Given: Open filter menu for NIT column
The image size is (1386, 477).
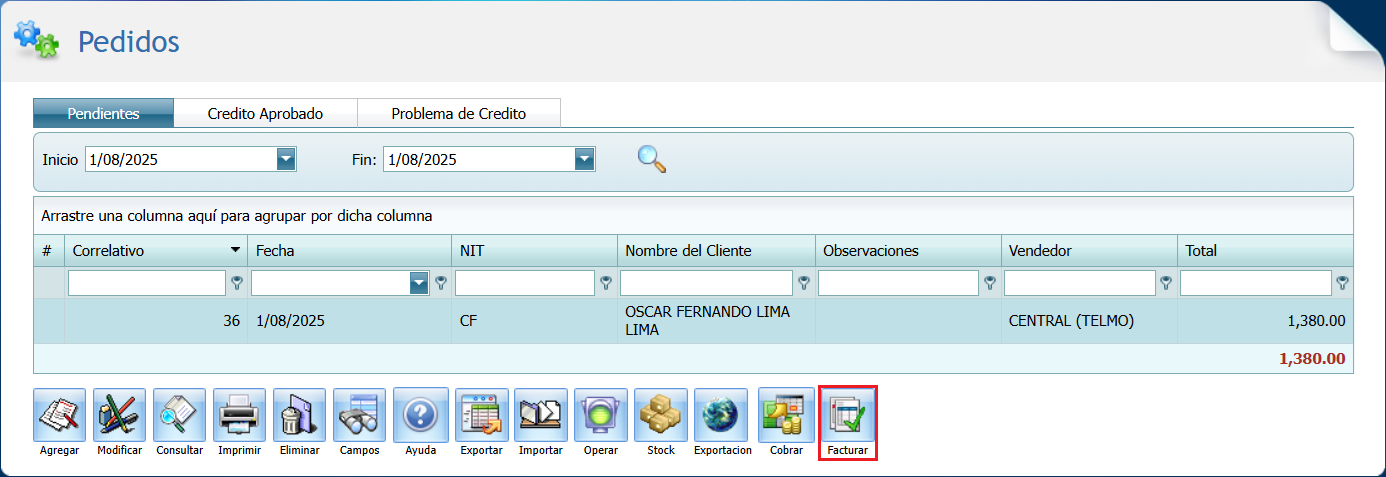Looking at the screenshot, I should 606,283.
